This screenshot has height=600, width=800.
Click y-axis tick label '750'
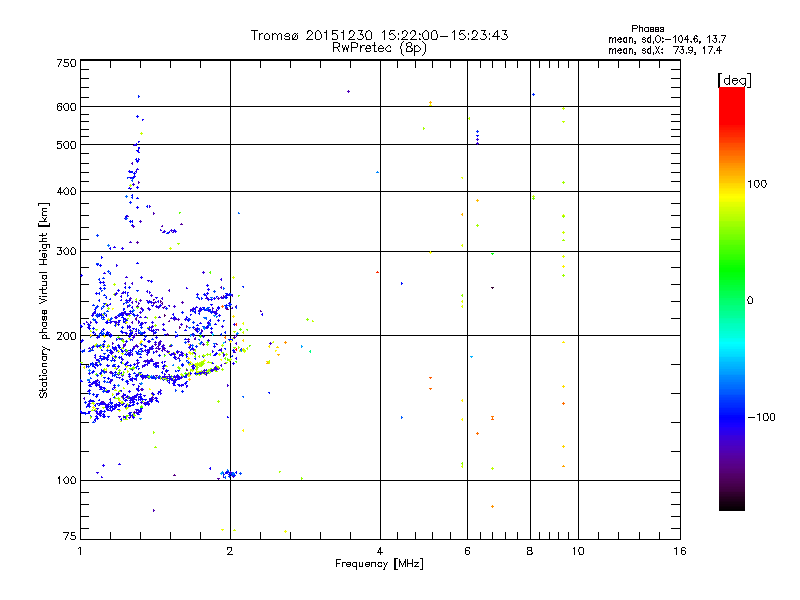(66, 63)
